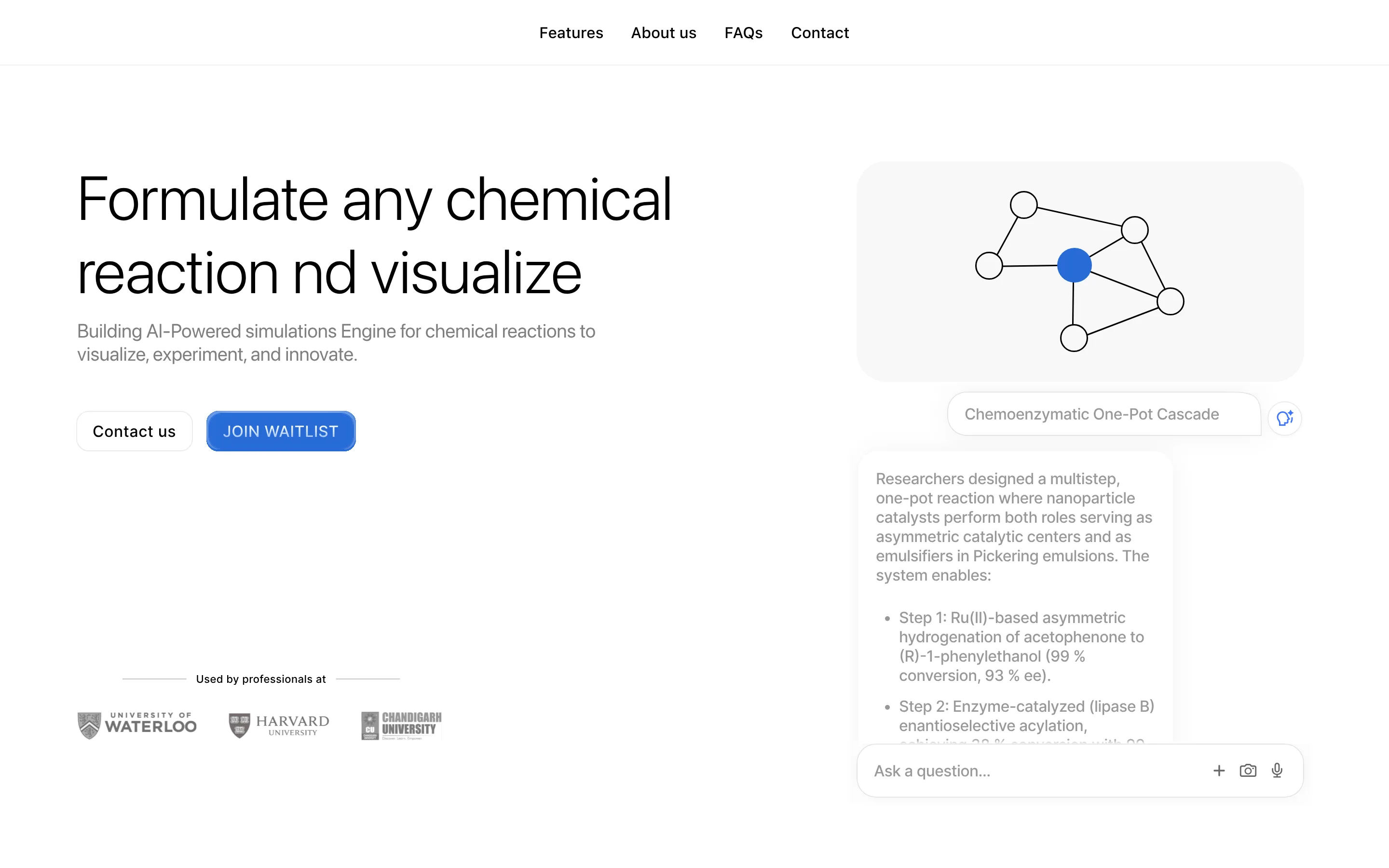
Task: Join the waitlist with the blue button
Action: point(281,431)
